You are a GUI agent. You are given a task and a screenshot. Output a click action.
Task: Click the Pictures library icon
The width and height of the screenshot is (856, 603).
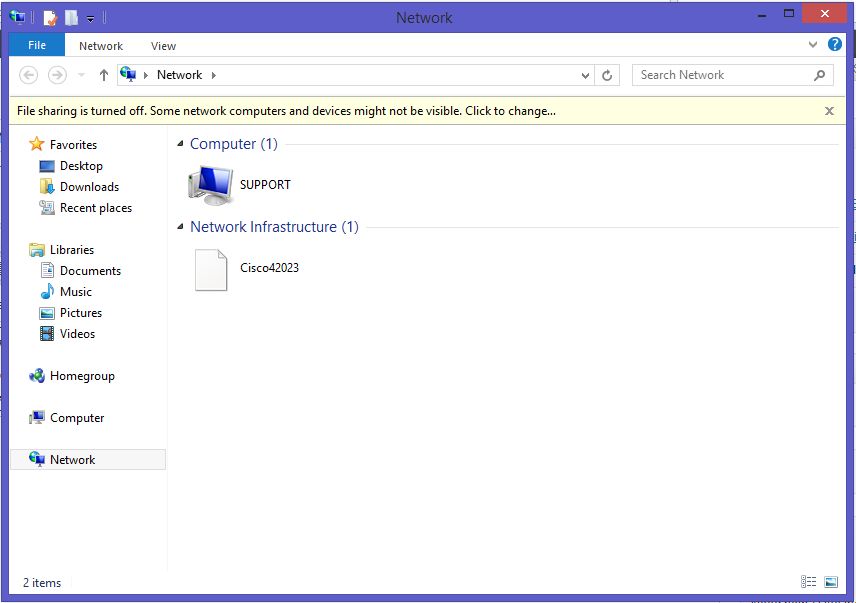47,313
